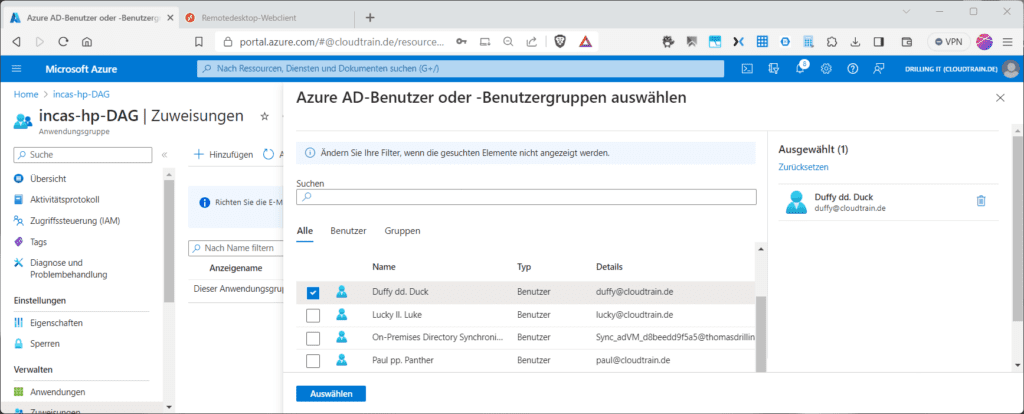The image size is (1024, 414).
Task: Click Hinzufügen in the toolbar
Action: [224, 155]
